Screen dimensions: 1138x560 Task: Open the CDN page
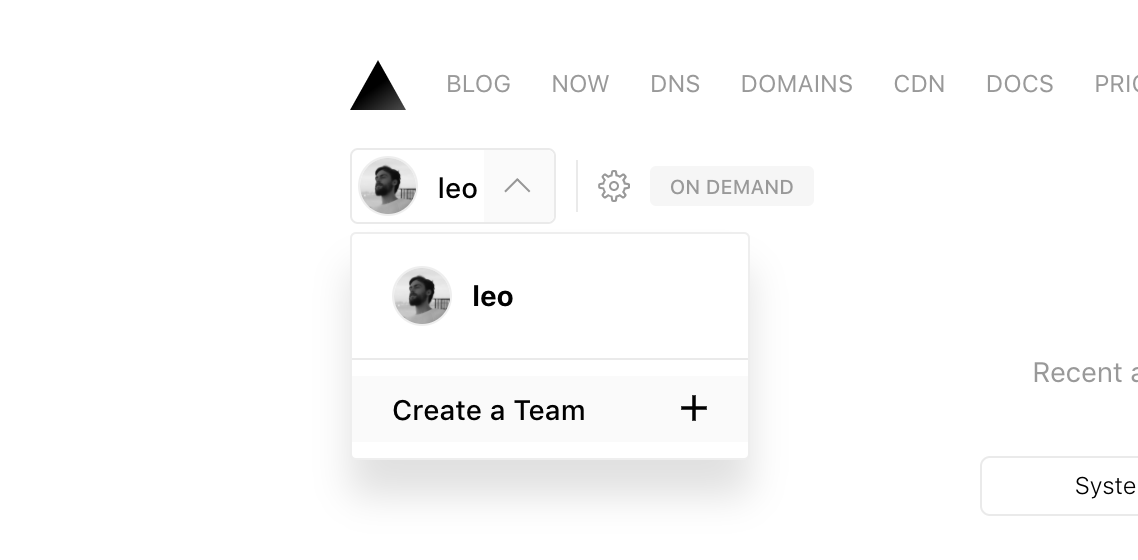tap(919, 84)
